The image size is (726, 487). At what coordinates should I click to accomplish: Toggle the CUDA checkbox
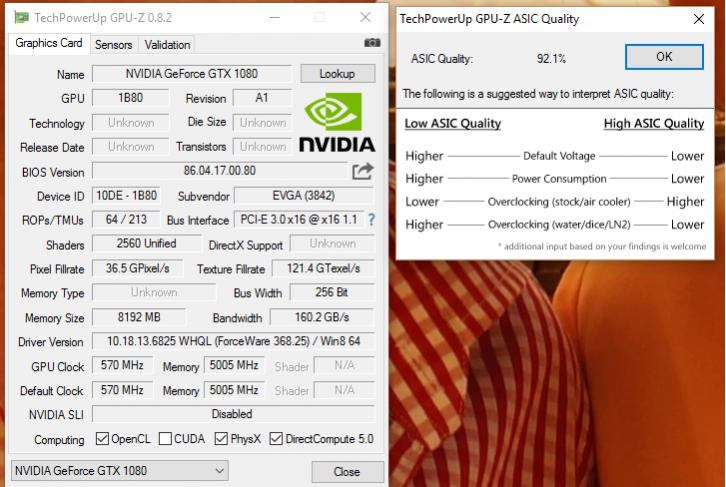point(165,438)
